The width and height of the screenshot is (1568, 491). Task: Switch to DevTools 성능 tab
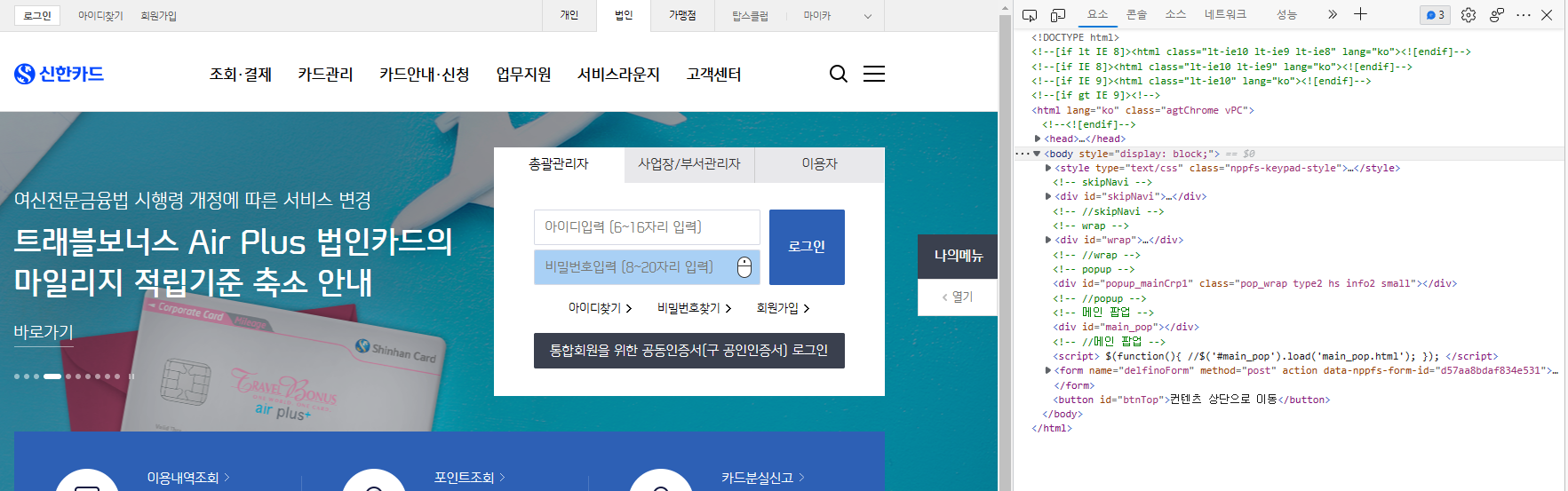click(1286, 14)
